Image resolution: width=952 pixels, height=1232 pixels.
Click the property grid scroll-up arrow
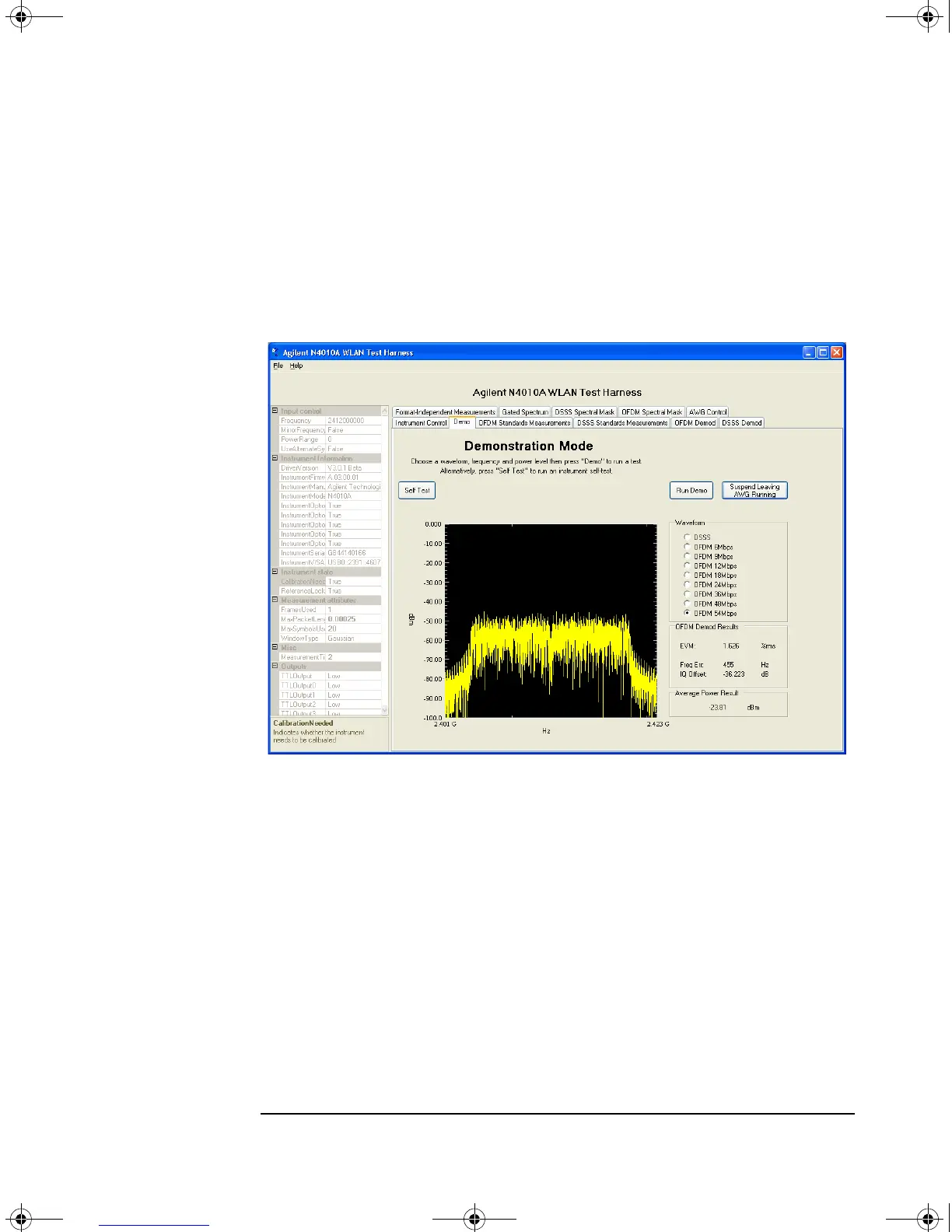tap(384, 411)
